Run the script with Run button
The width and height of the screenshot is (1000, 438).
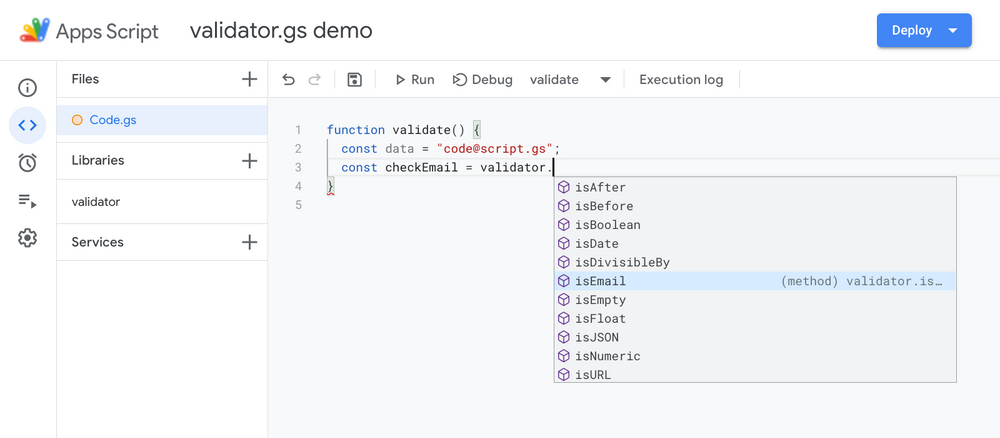[x=413, y=80]
